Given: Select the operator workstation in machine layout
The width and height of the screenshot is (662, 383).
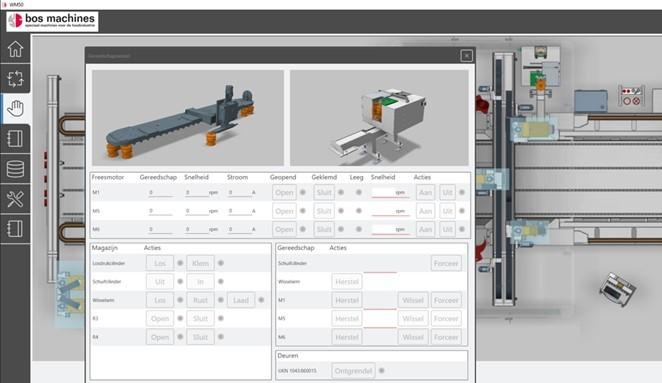Looking at the screenshot, I should coord(618,289).
